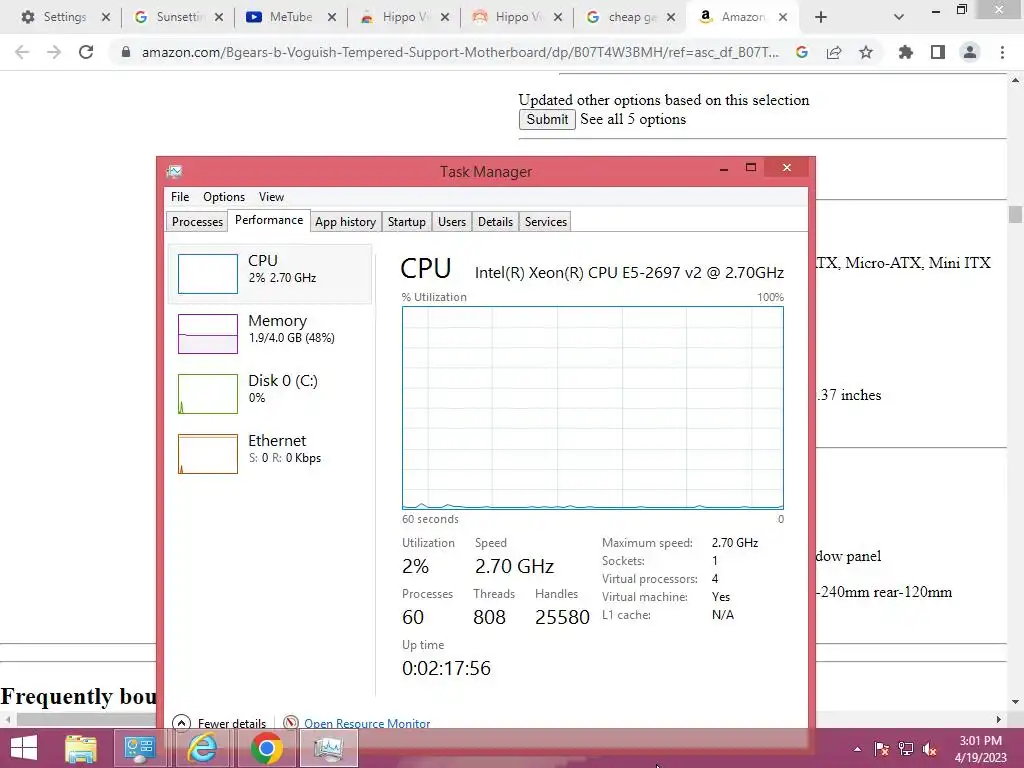Click the Handles value 25580
Image resolution: width=1024 pixels, height=768 pixels.
562,617
